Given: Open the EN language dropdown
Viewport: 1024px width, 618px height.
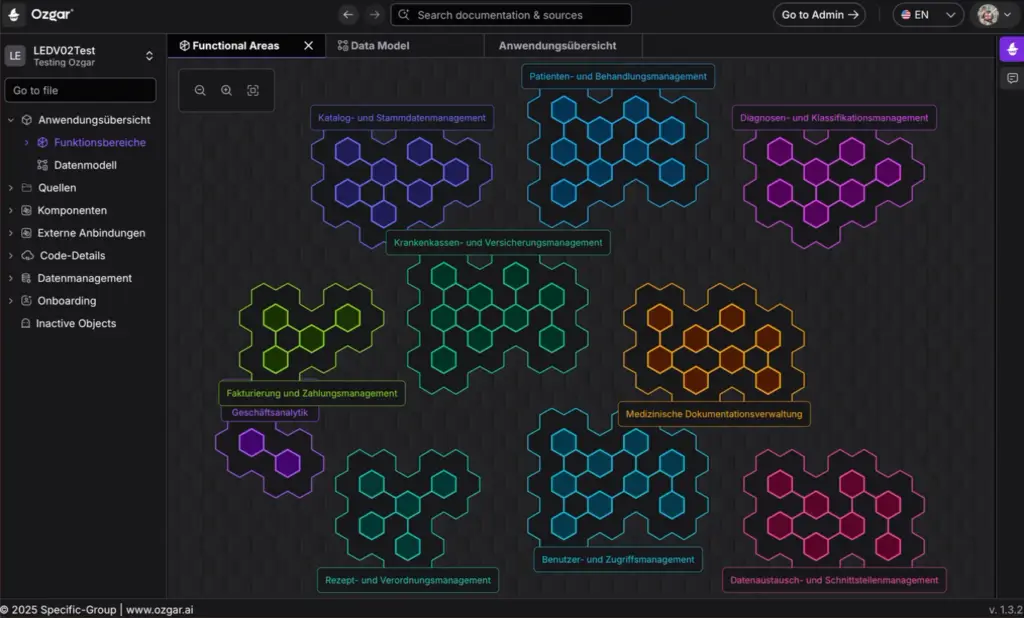Looking at the screenshot, I should coord(927,15).
